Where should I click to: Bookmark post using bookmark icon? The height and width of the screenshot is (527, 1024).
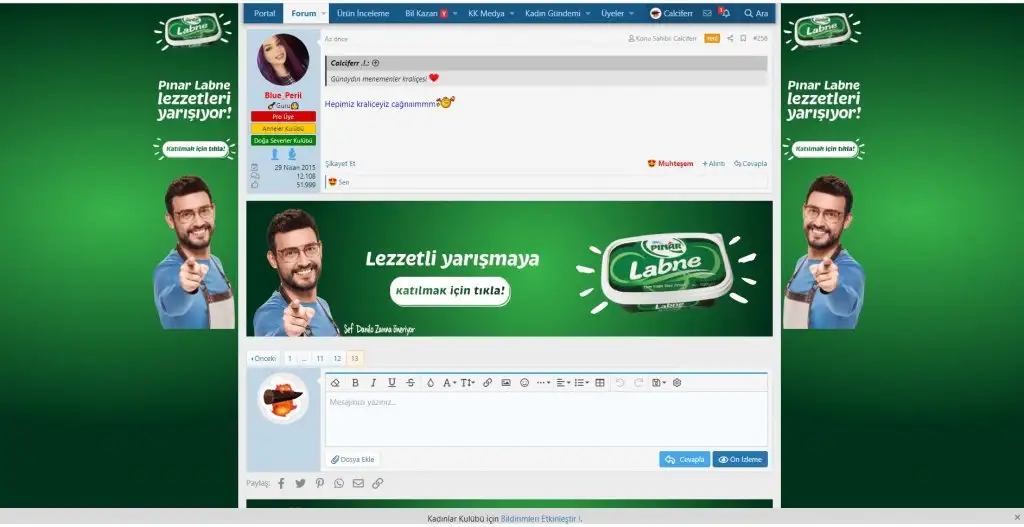tap(743, 38)
